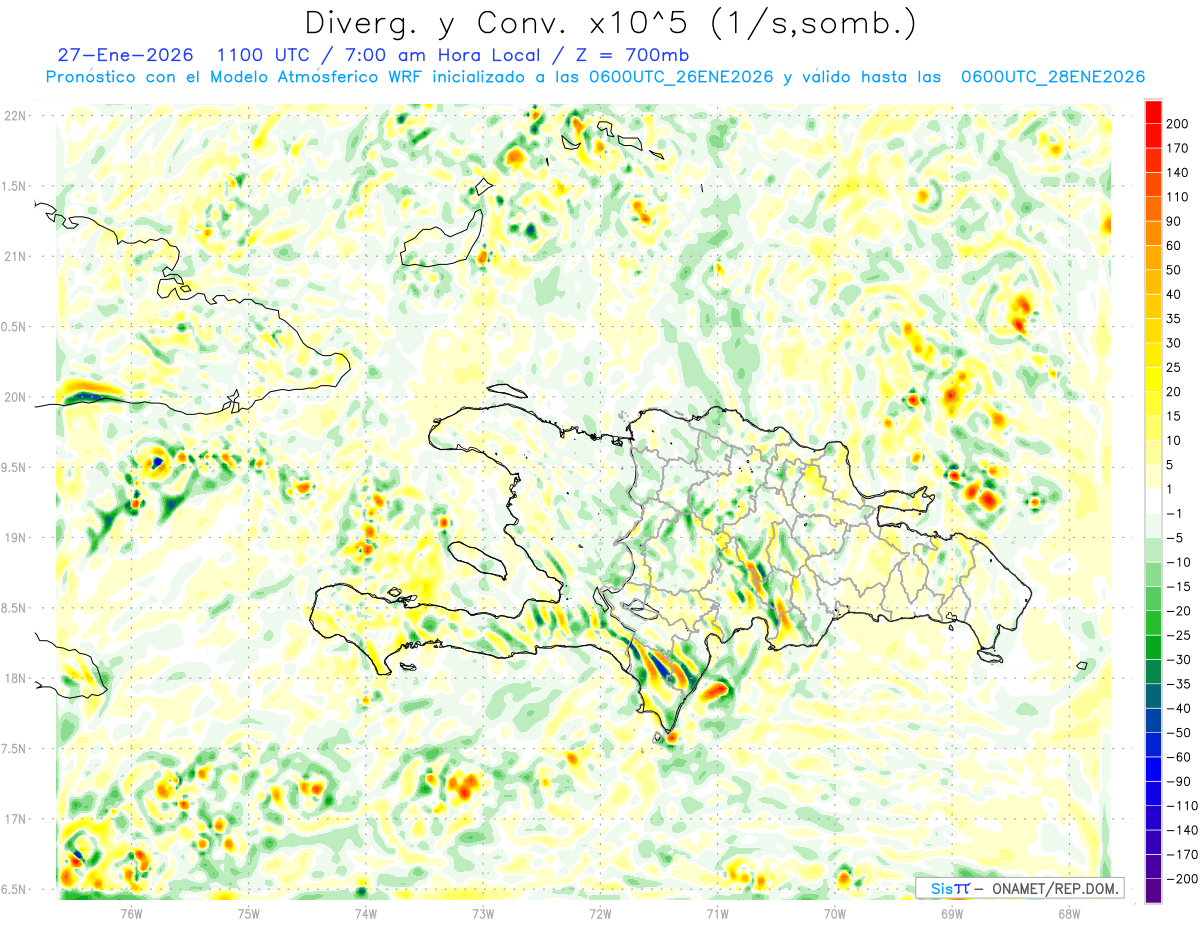Click the colorbar label '140'
The height and width of the screenshot is (927, 1200).
pos(1176,173)
